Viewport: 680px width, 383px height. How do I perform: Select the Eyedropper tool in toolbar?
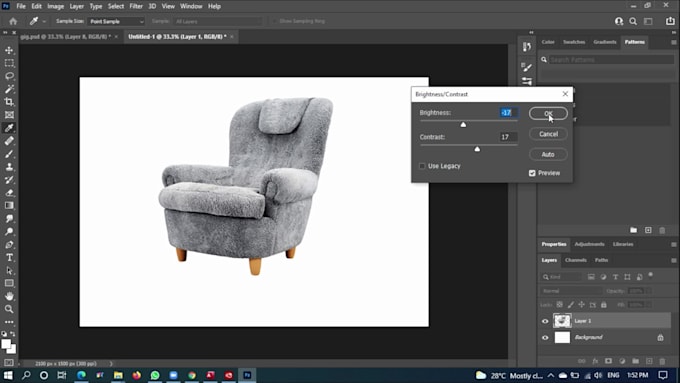tap(9, 128)
